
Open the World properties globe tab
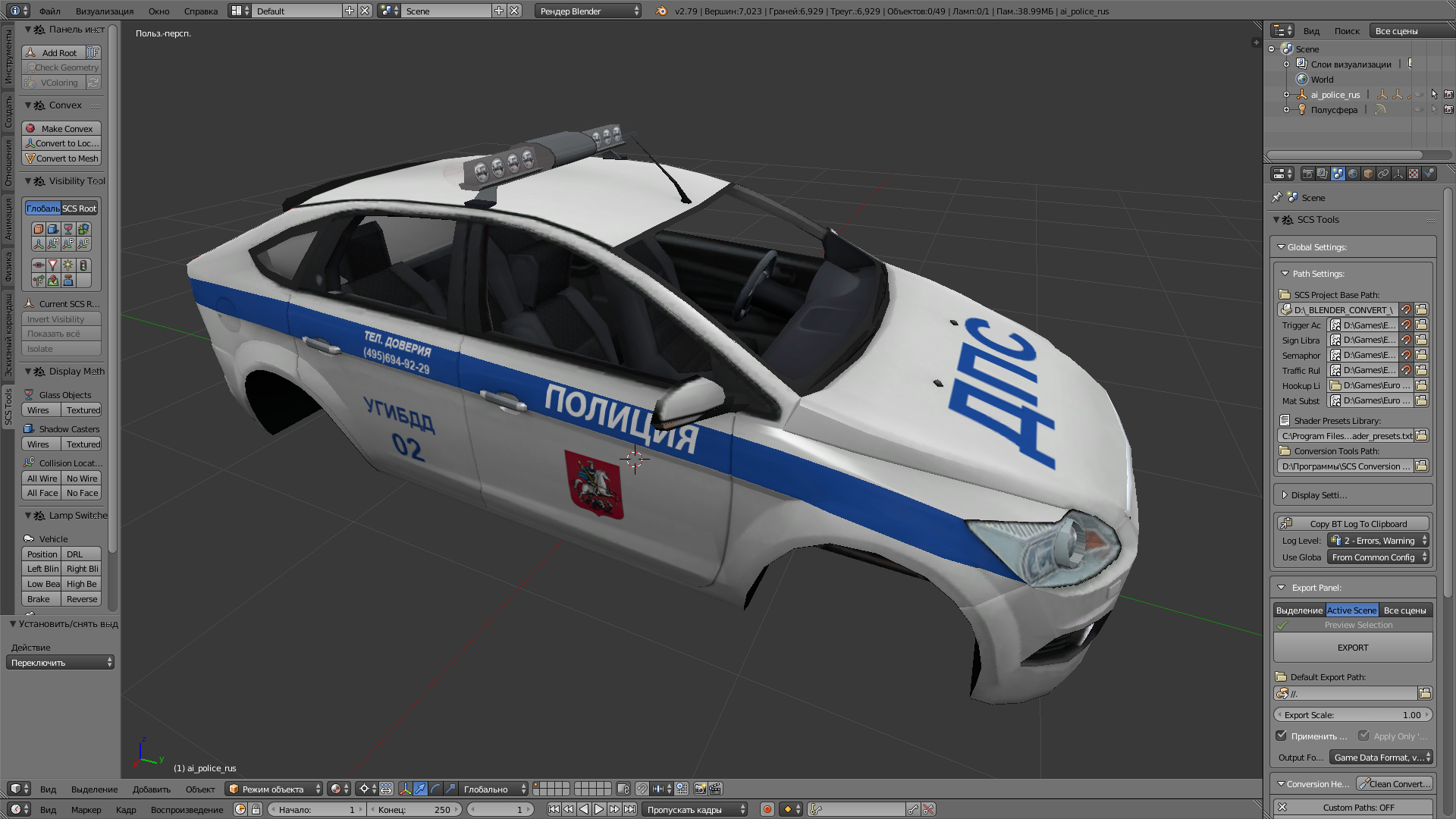(x=1353, y=174)
